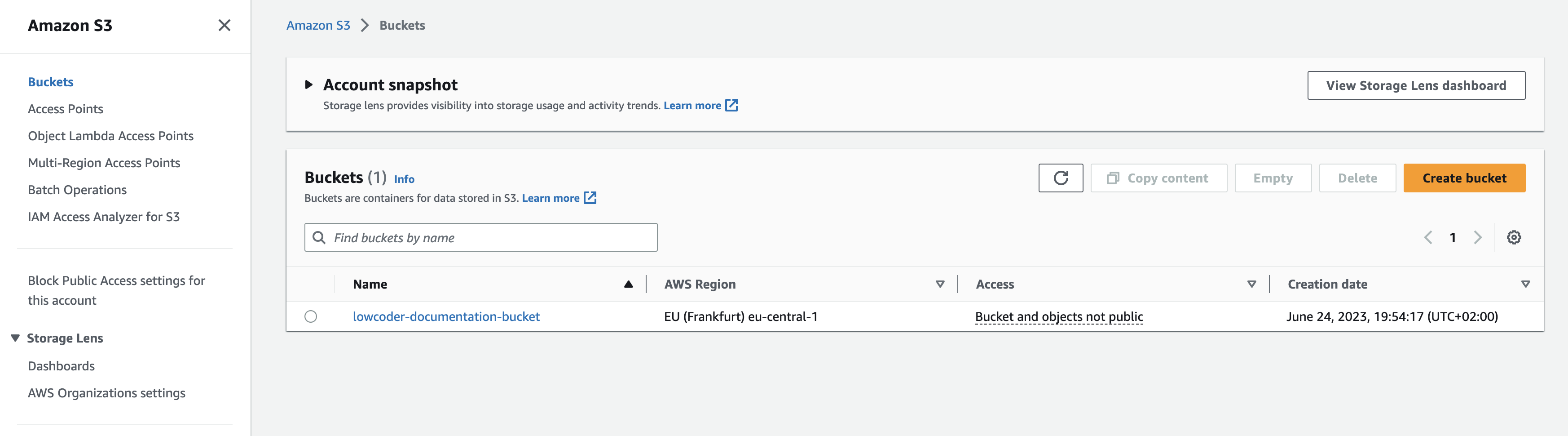Select the lowcoder-documentation-bucket radio button
Image resolution: width=1568 pixels, height=436 pixels.
(310, 316)
